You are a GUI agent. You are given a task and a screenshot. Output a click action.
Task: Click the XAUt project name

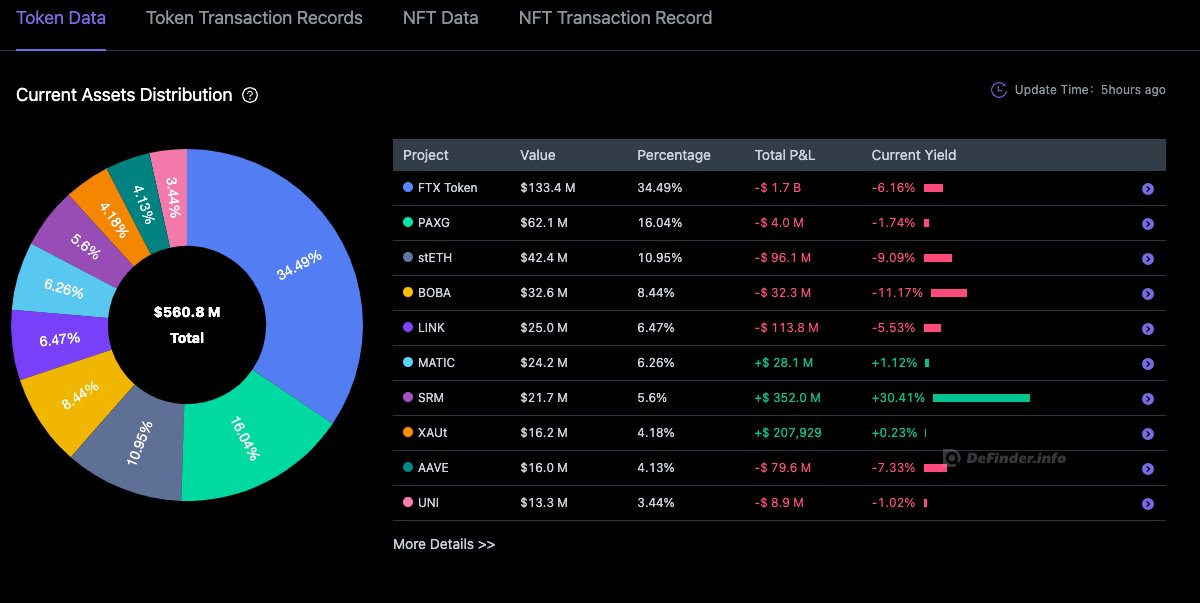[x=435, y=433]
